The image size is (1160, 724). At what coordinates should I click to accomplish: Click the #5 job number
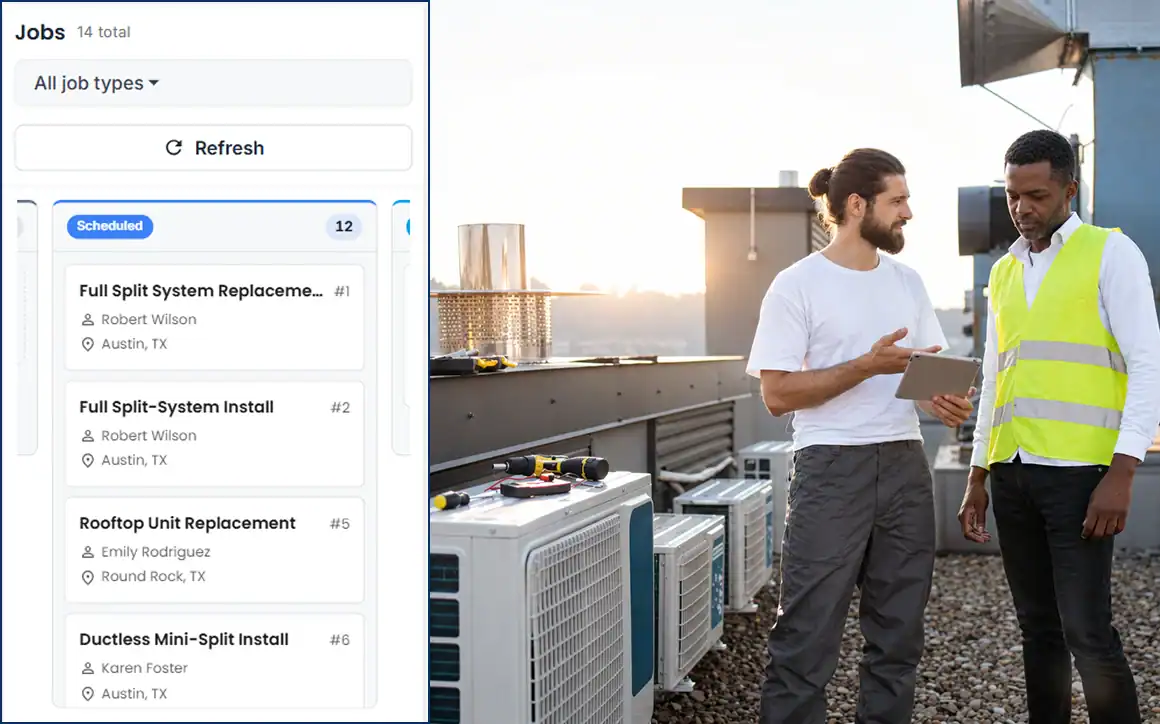coord(340,524)
